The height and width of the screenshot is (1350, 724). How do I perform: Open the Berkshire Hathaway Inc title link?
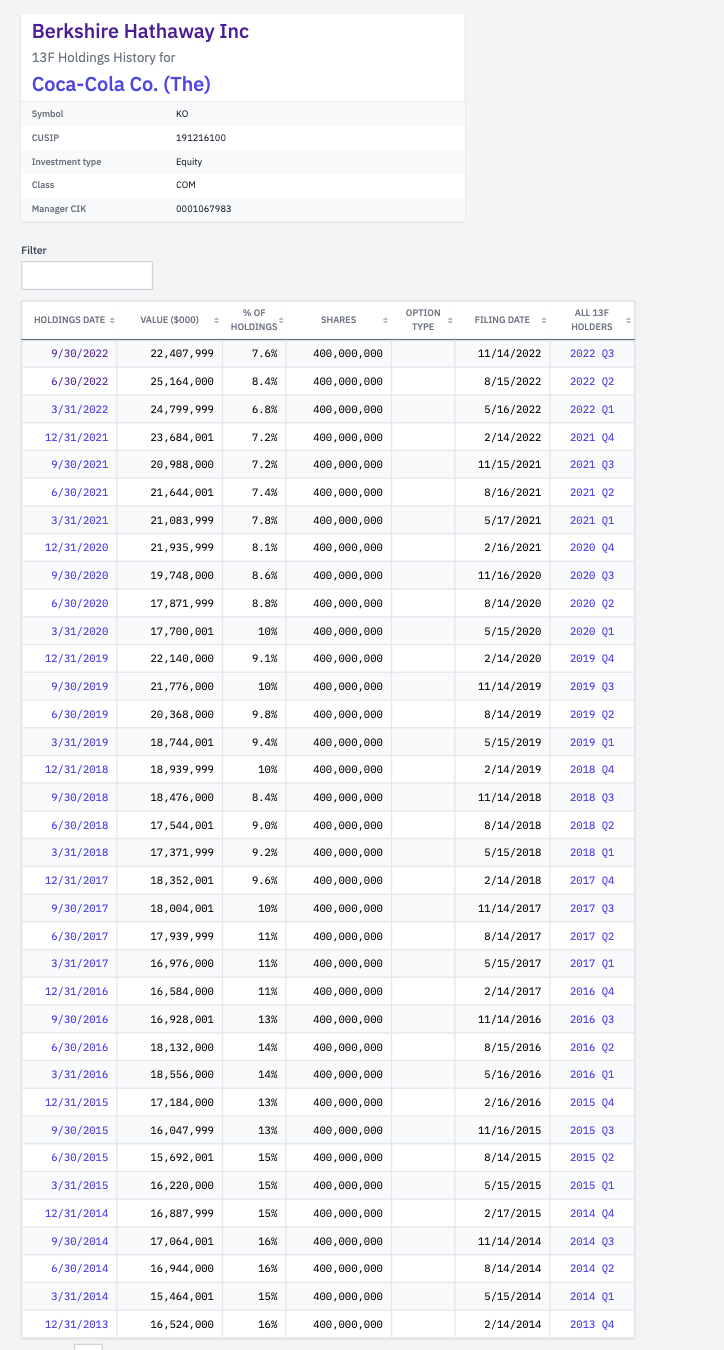click(x=140, y=32)
